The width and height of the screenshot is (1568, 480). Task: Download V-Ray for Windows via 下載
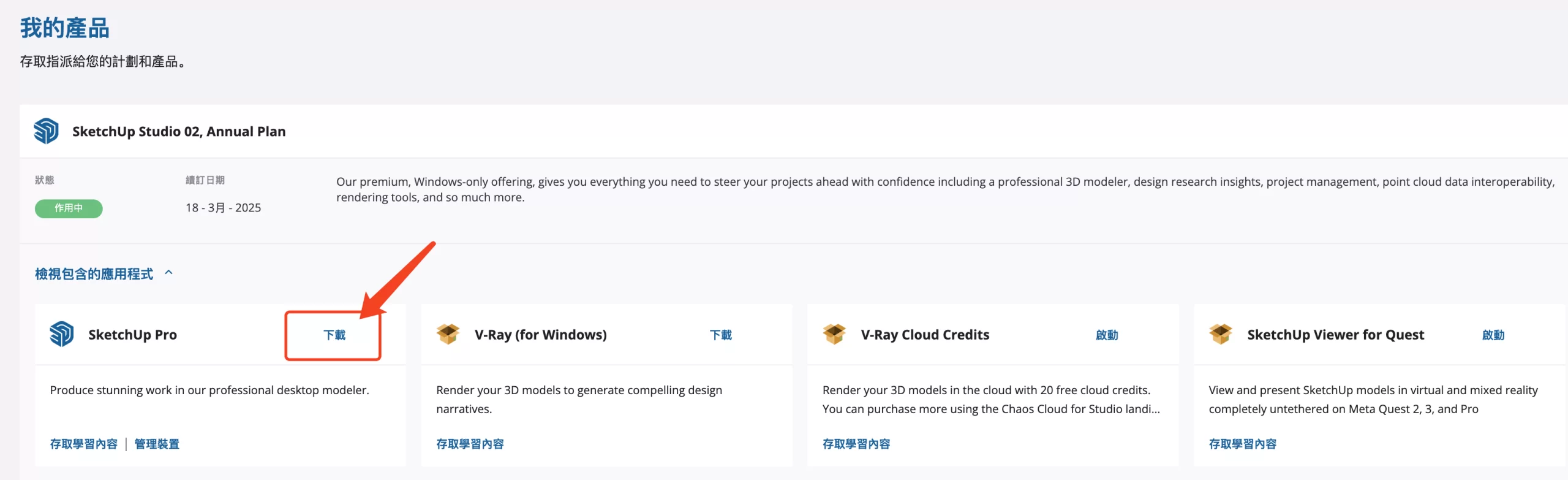721,335
